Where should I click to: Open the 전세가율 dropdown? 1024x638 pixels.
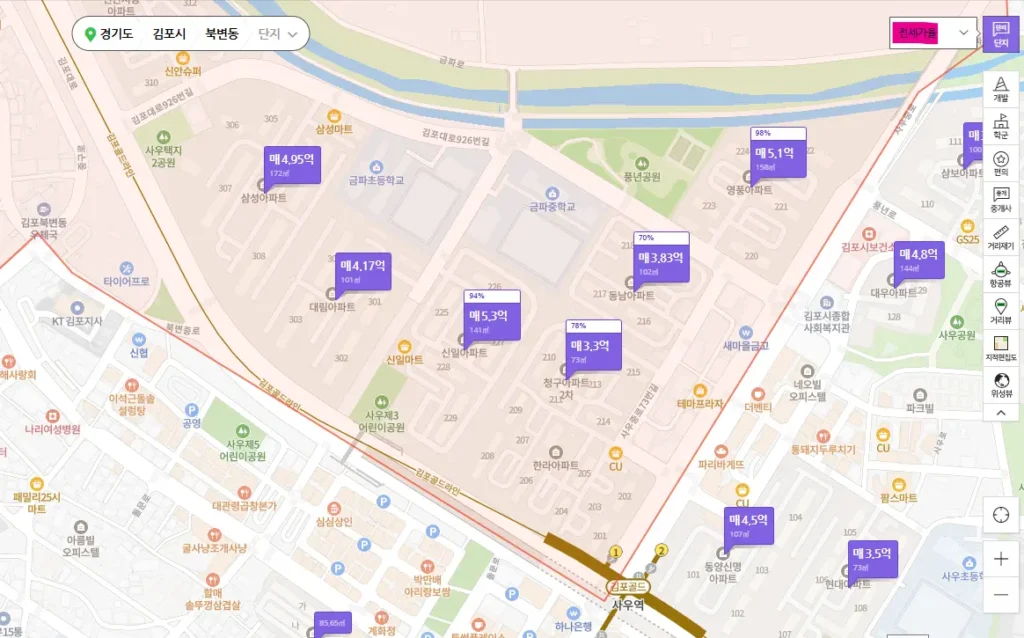(932, 33)
